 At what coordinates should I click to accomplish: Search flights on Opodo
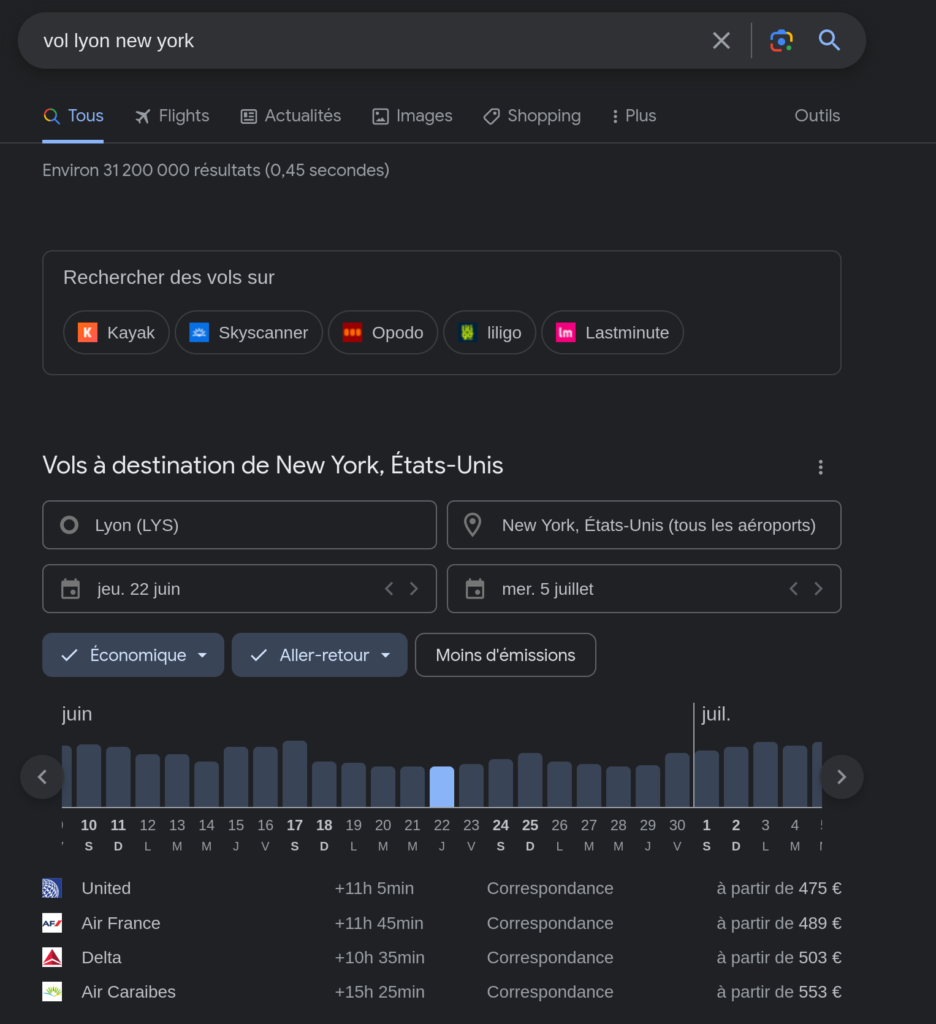pos(383,332)
